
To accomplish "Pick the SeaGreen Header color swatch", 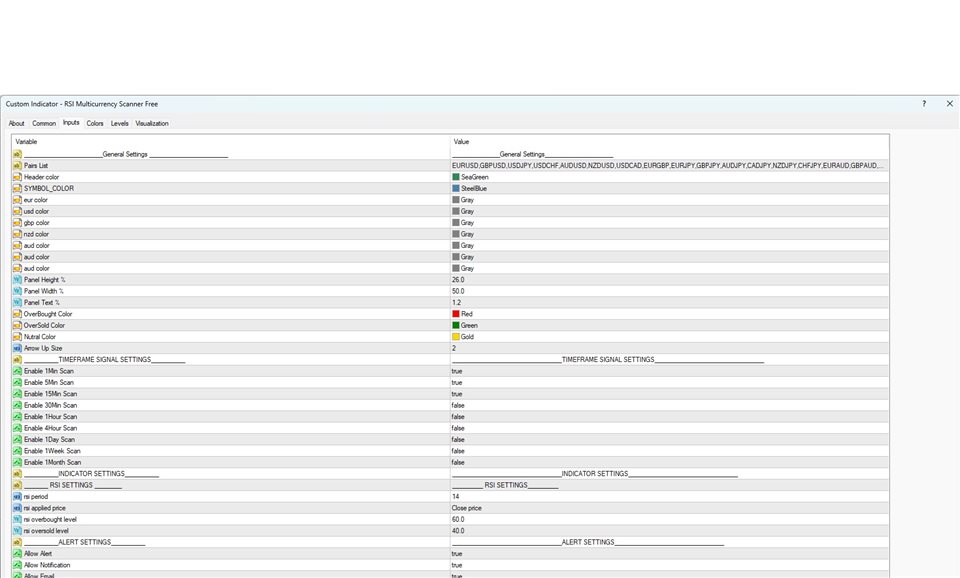I will click(456, 177).
